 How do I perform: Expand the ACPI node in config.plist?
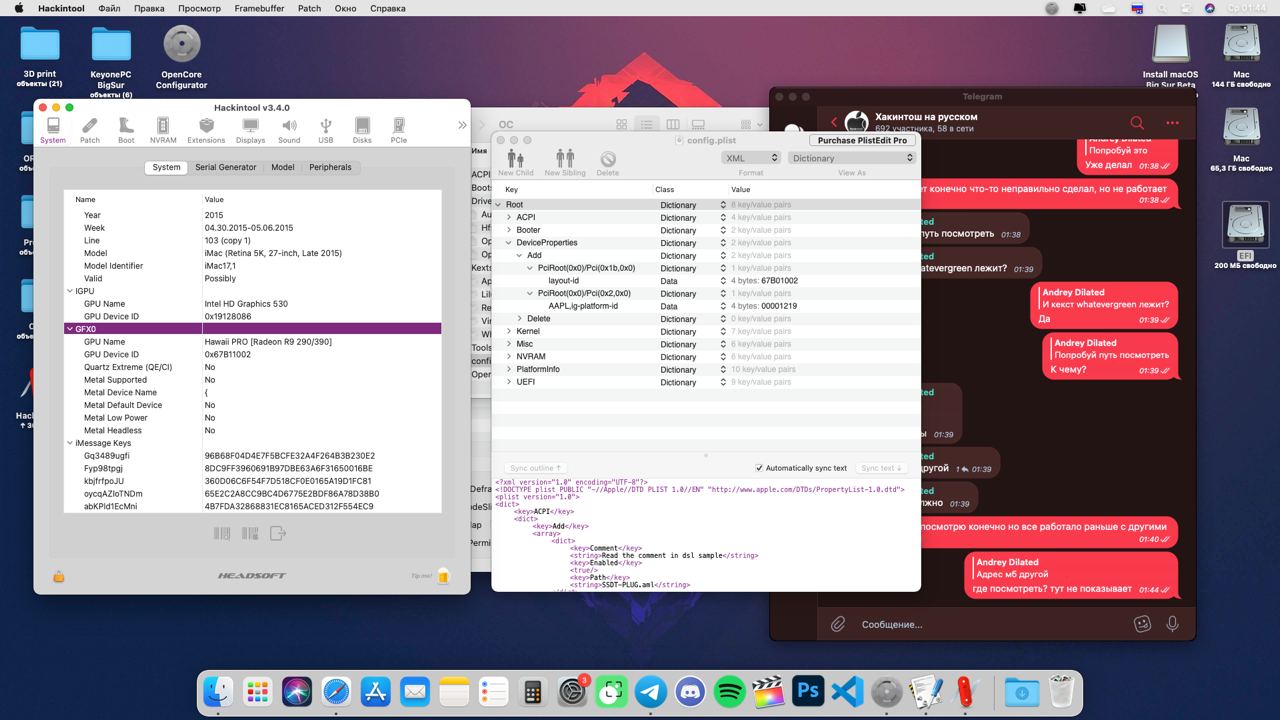click(509, 217)
